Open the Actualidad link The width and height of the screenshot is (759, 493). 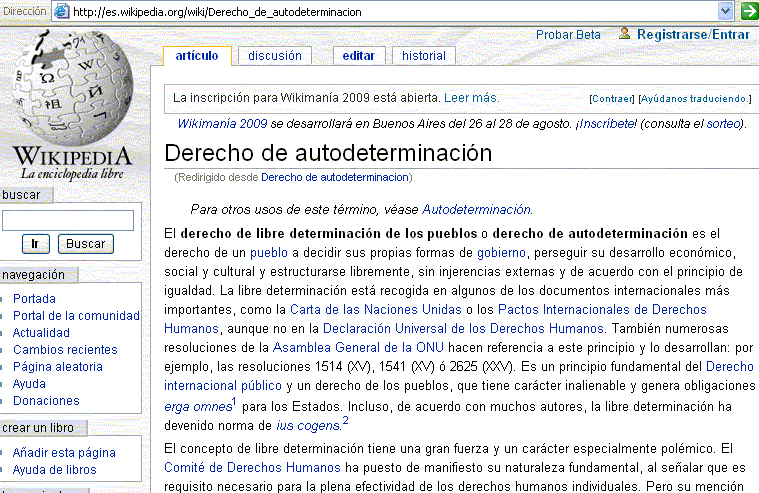[41, 333]
